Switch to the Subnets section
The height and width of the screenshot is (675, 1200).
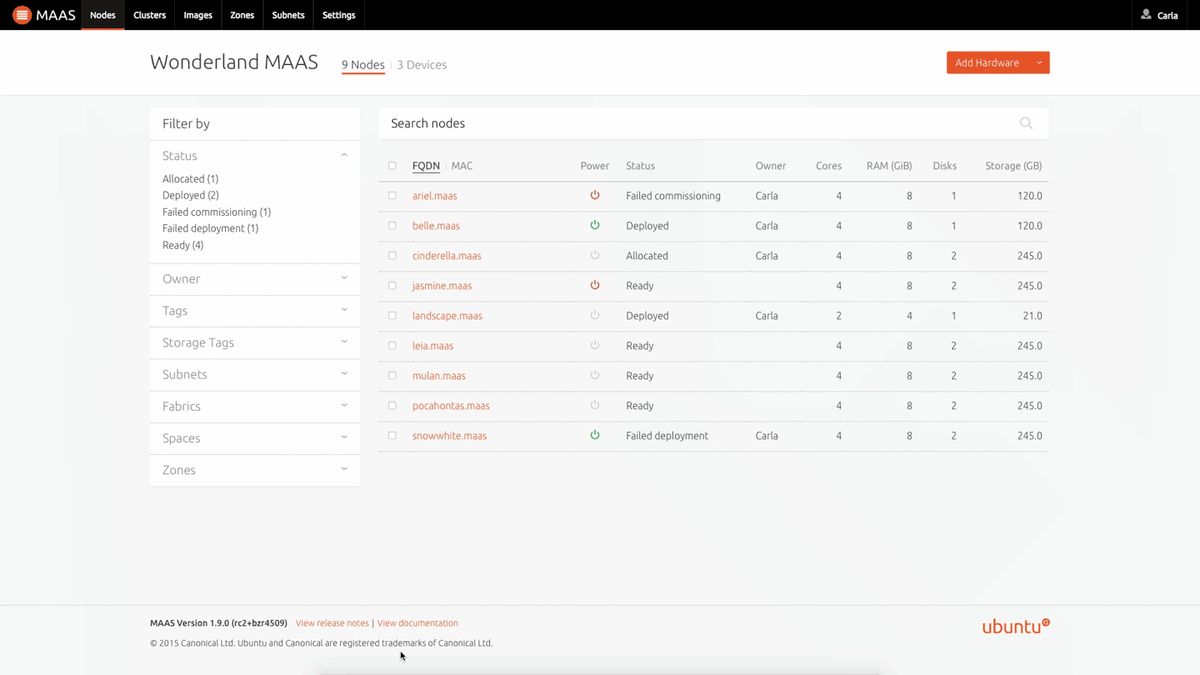tap(287, 15)
